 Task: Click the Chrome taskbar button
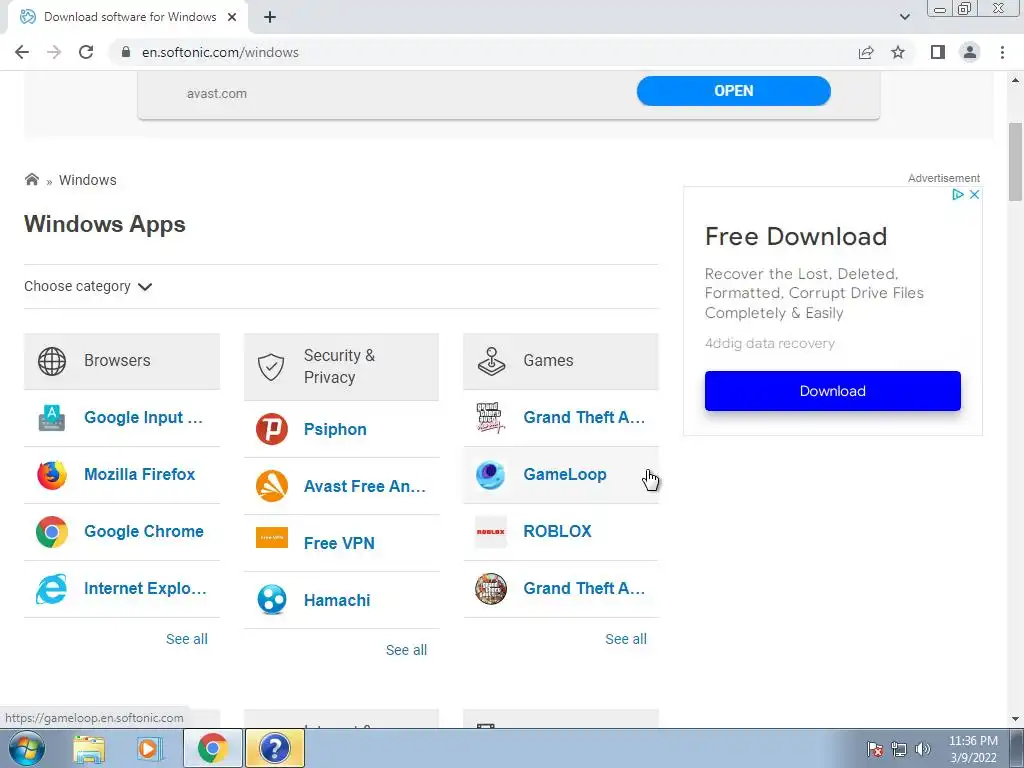point(212,748)
